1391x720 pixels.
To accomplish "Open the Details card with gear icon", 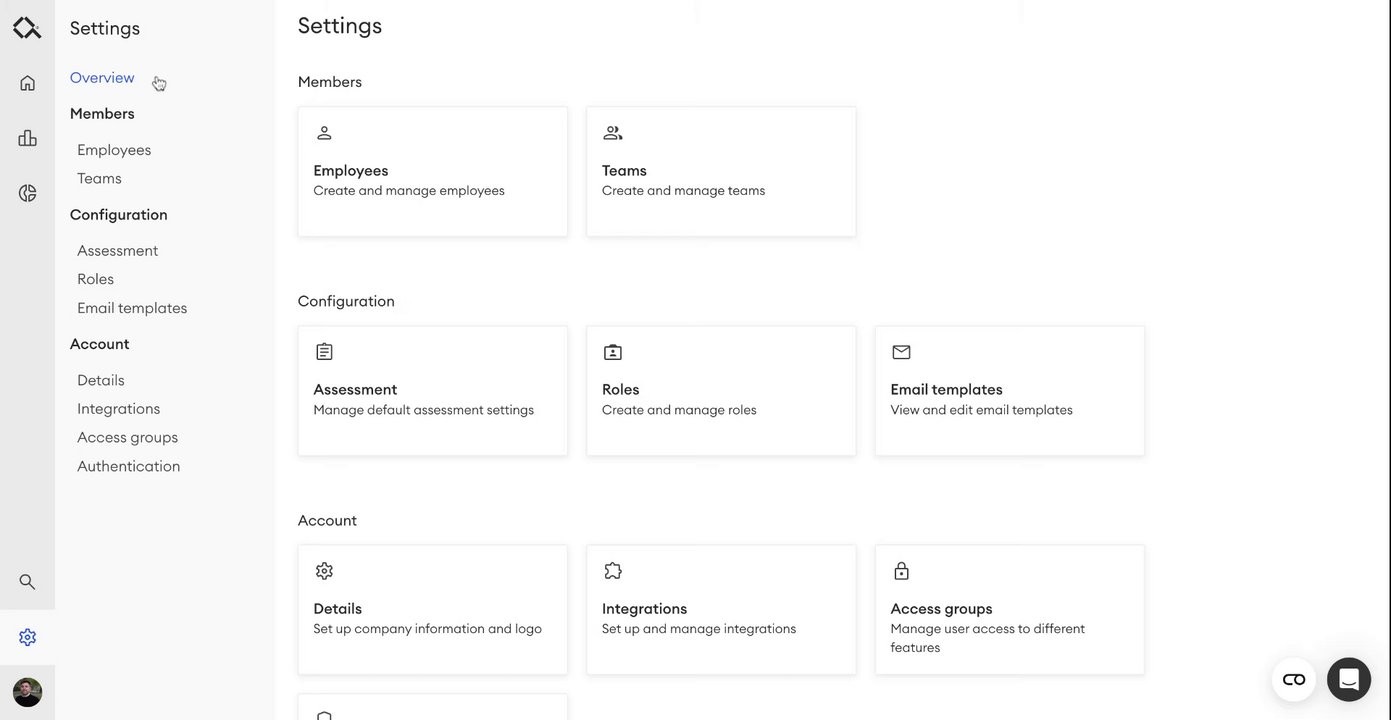I will point(432,610).
